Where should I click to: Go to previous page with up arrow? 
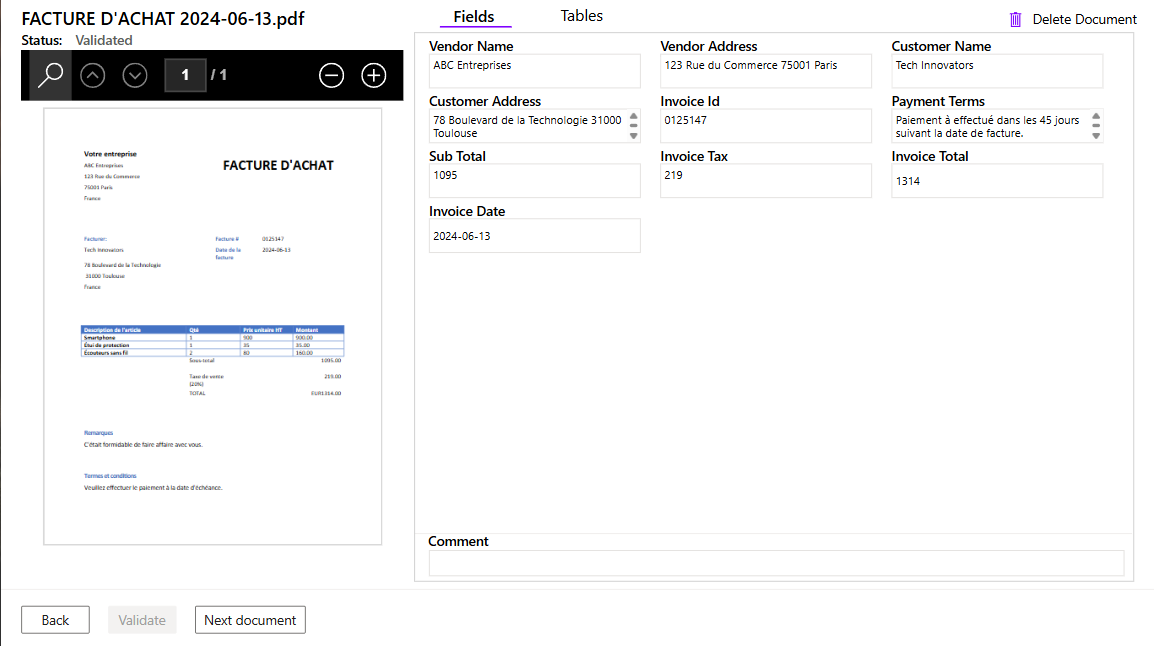click(93, 75)
